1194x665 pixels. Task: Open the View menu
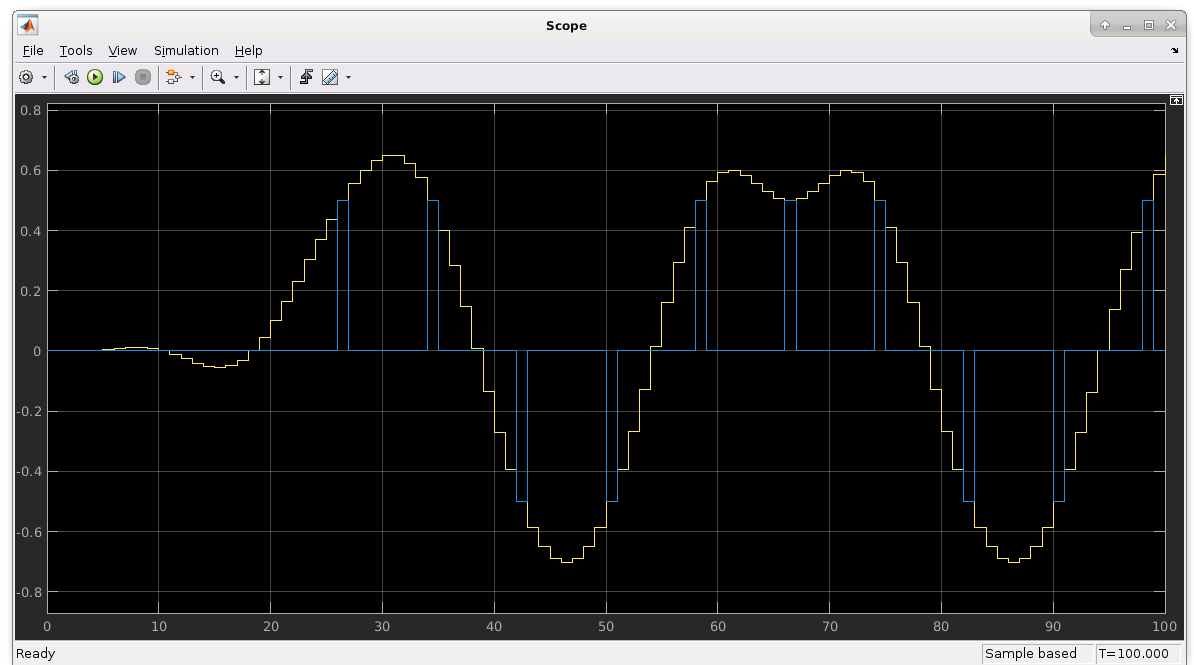tap(122, 50)
